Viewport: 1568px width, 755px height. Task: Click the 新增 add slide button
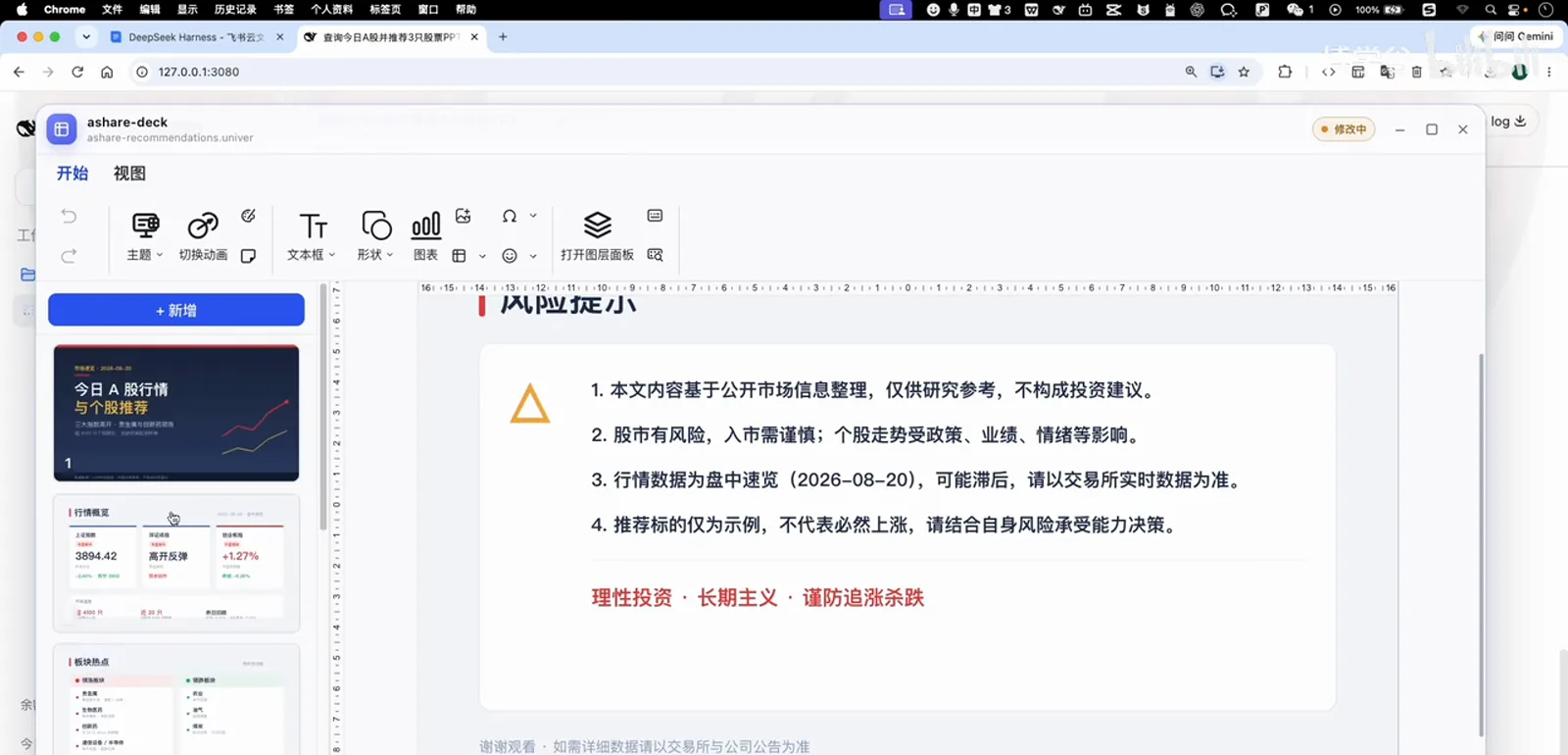tap(176, 310)
